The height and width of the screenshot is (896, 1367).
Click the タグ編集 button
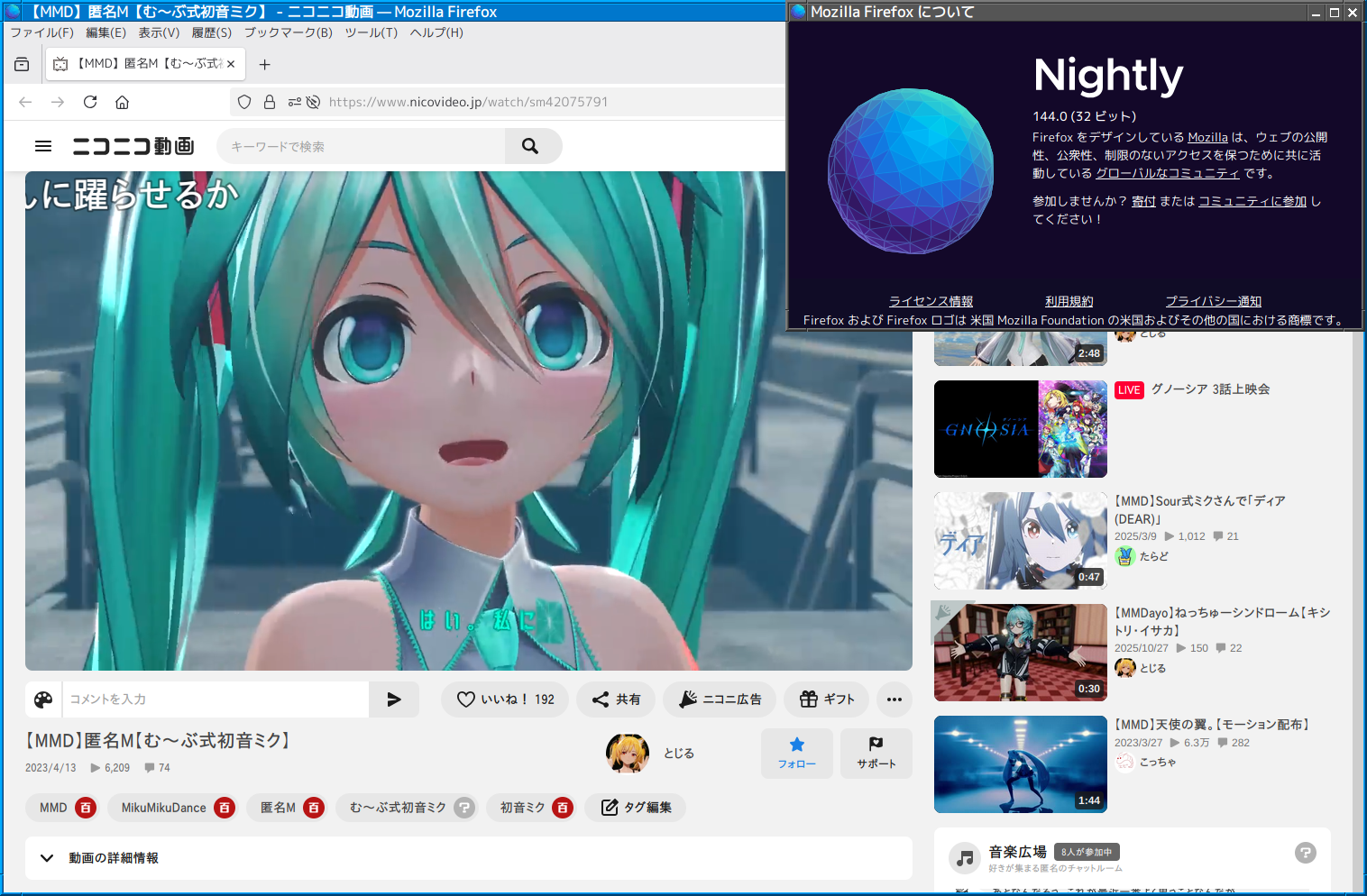click(636, 808)
